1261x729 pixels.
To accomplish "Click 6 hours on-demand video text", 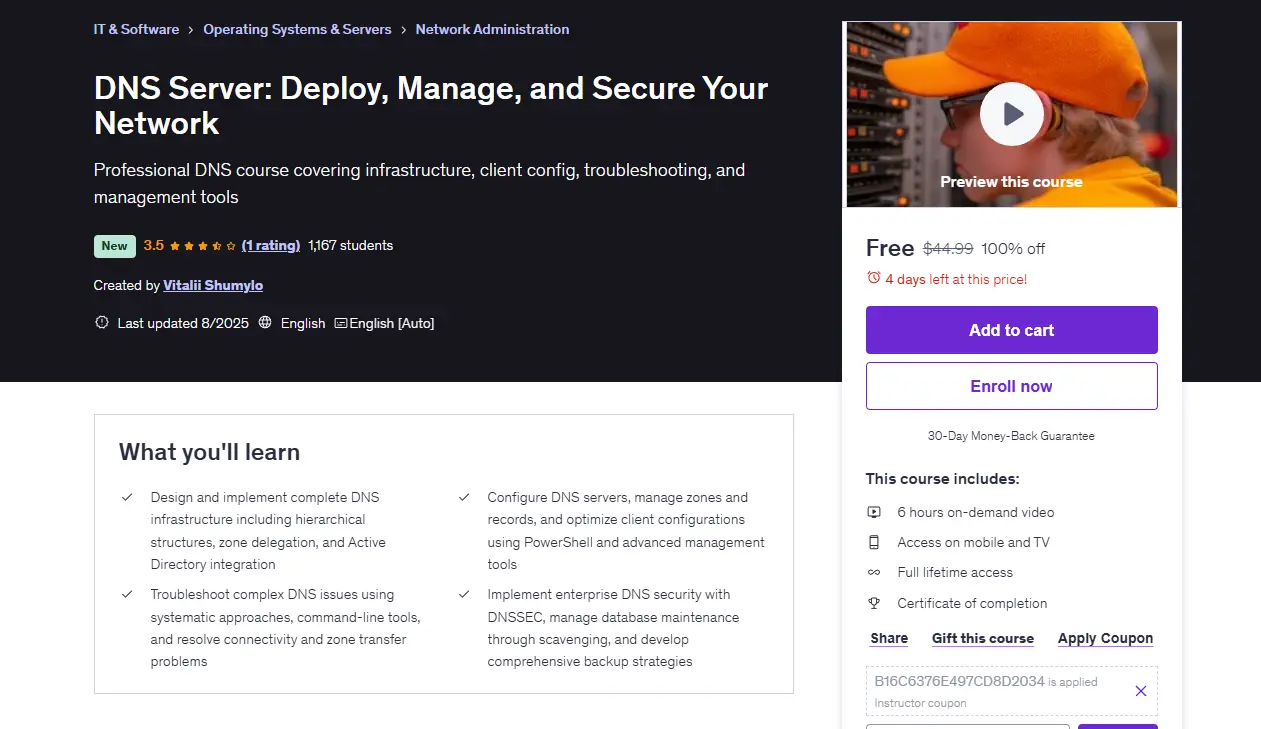I will click(x=976, y=512).
